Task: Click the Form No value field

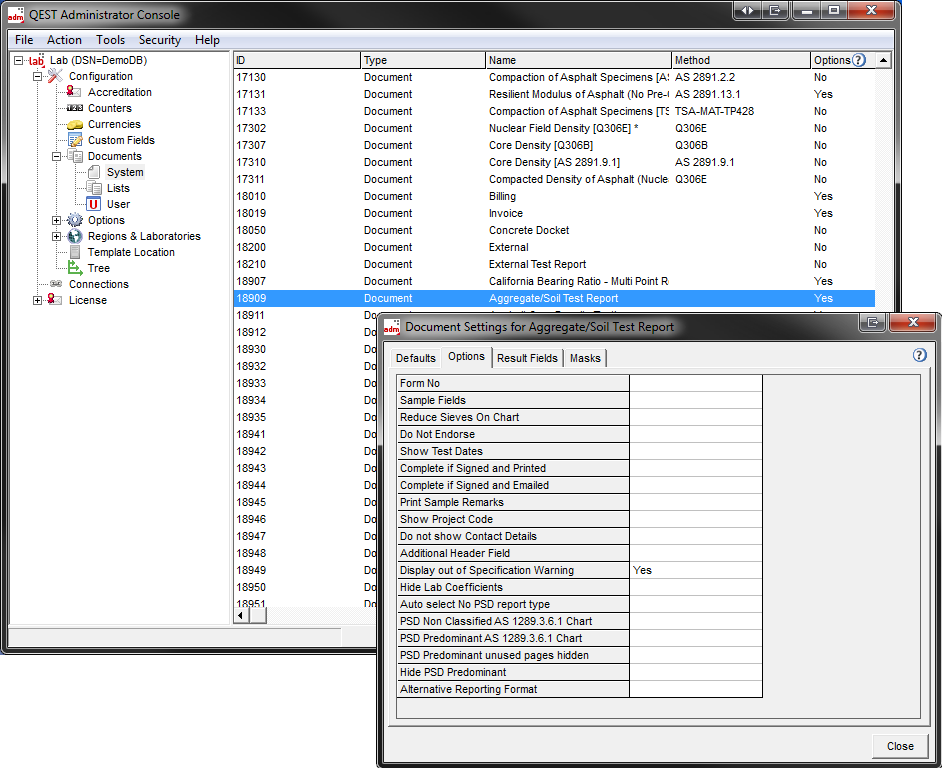Action: (695, 383)
